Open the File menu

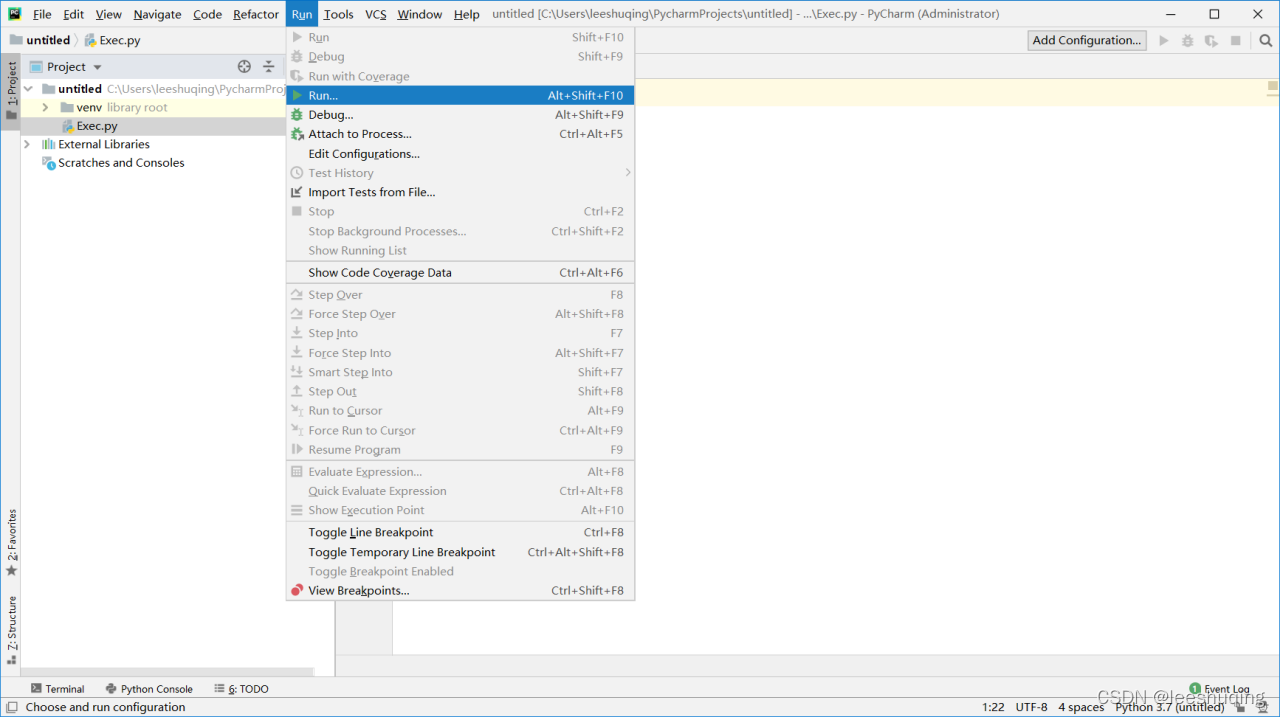(x=42, y=14)
